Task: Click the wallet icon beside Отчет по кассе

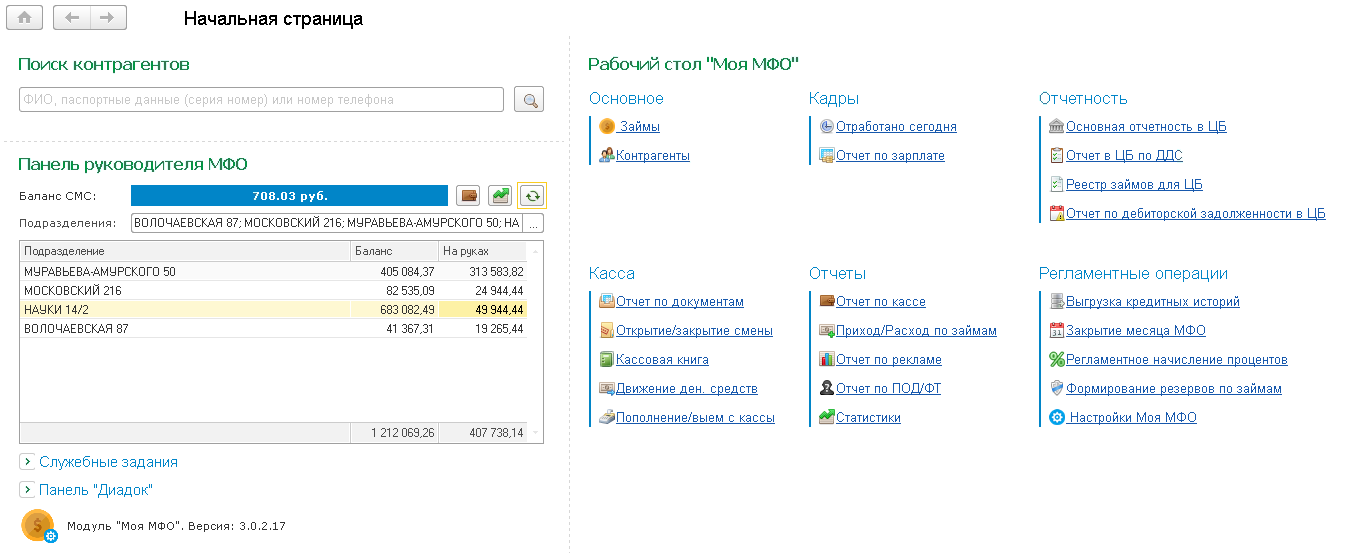Action: point(827,301)
